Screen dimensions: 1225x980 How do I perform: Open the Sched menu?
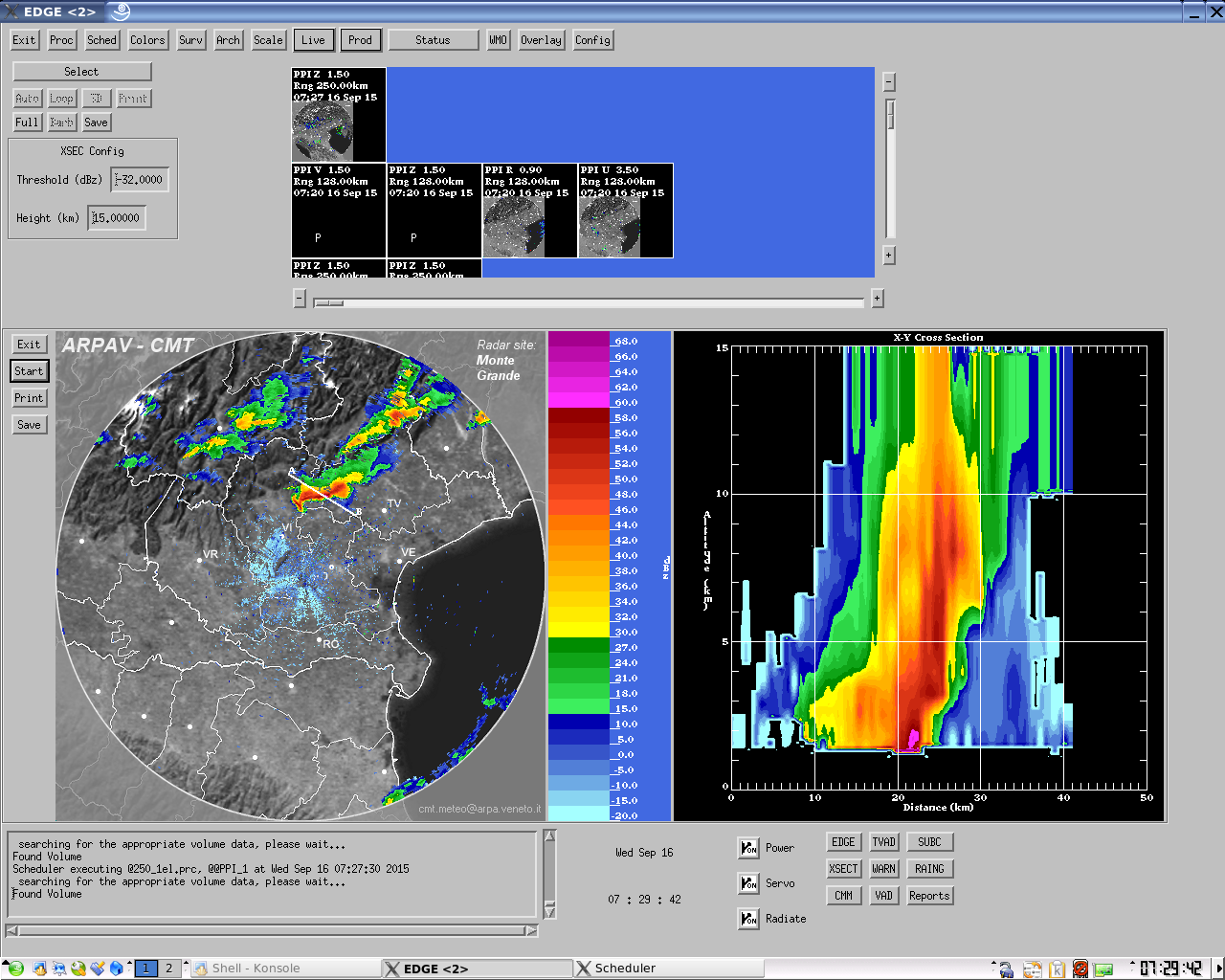pos(102,40)
